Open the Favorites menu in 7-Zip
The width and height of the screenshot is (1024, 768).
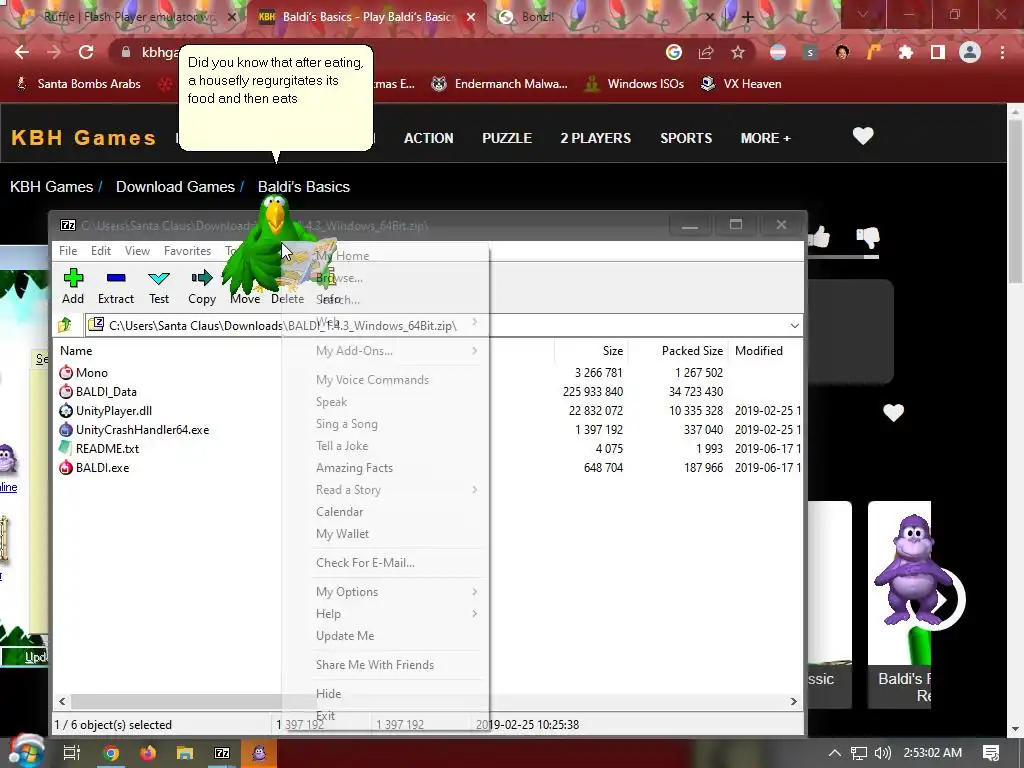click(x=187, y=251)
